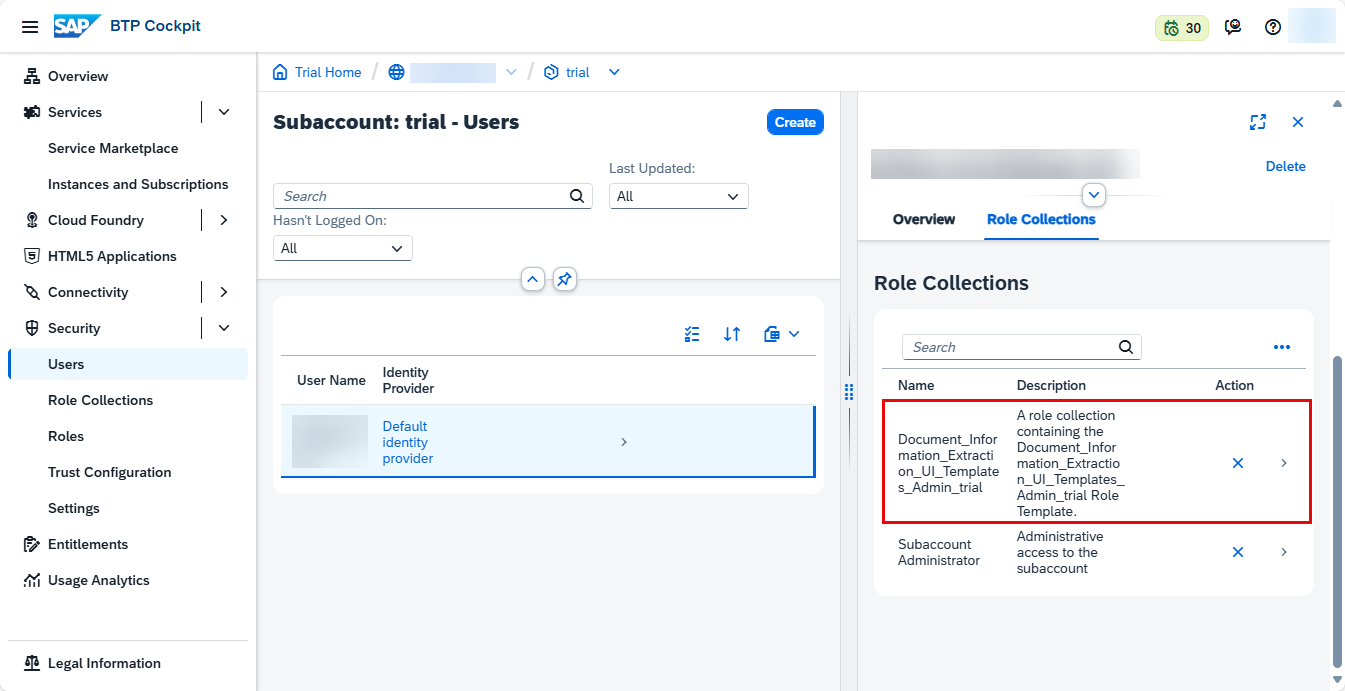Click the Default identity provider link
The height and width of the screenshot is (691, 1345).
408,442
